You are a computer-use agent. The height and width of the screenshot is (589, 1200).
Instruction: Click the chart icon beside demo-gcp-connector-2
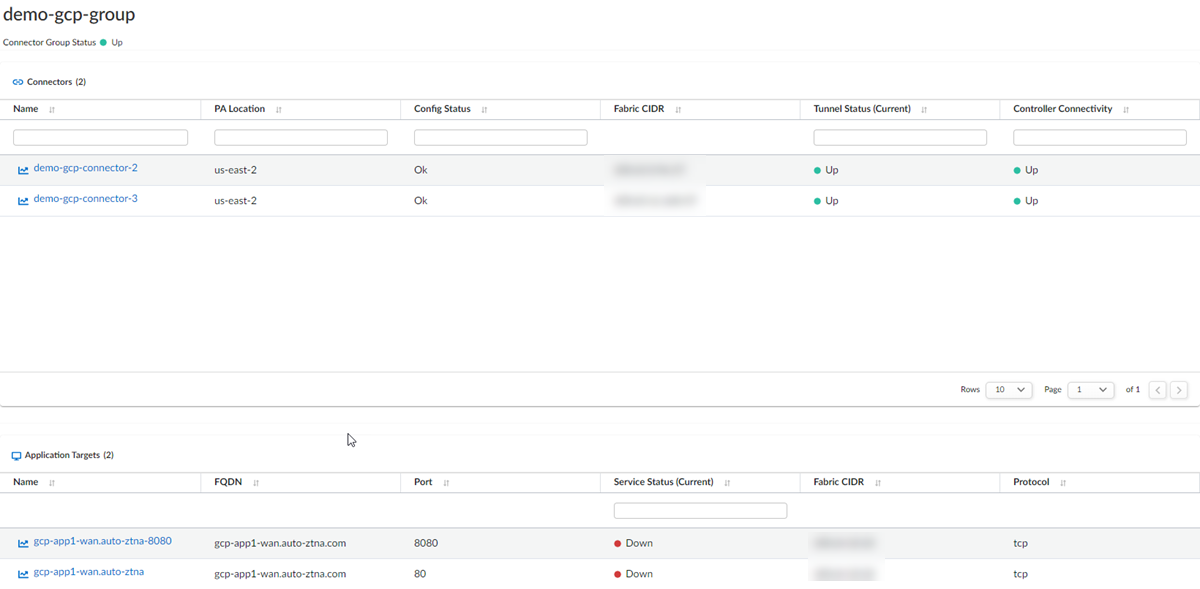coord(23,170)
